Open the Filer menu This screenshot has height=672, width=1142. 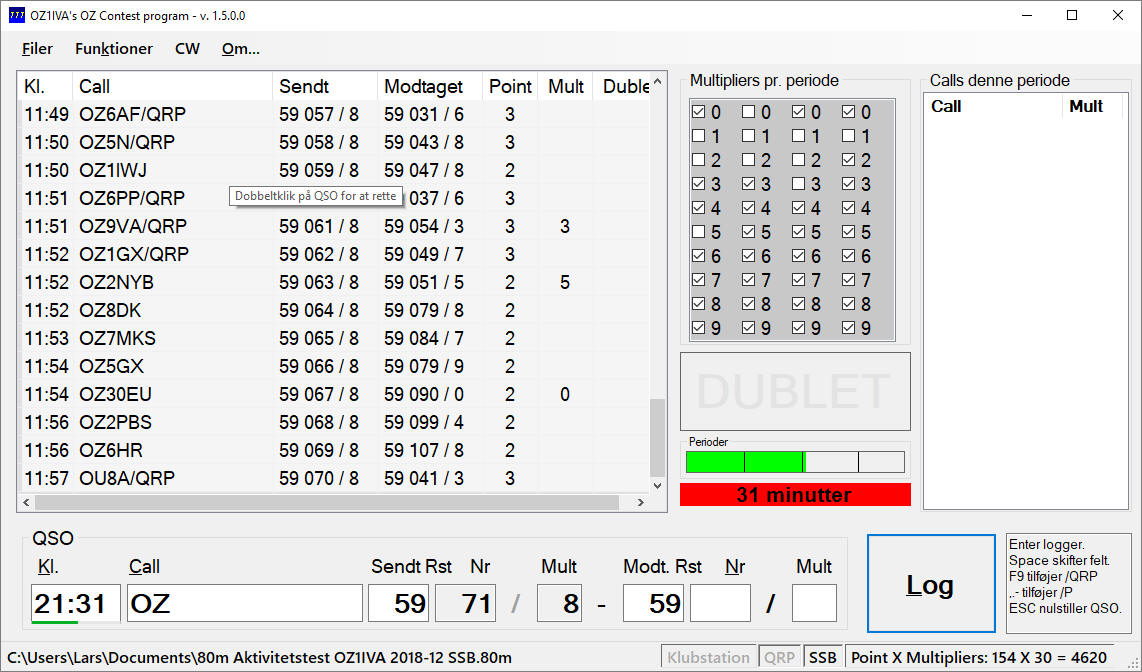(x=37, y=49)
